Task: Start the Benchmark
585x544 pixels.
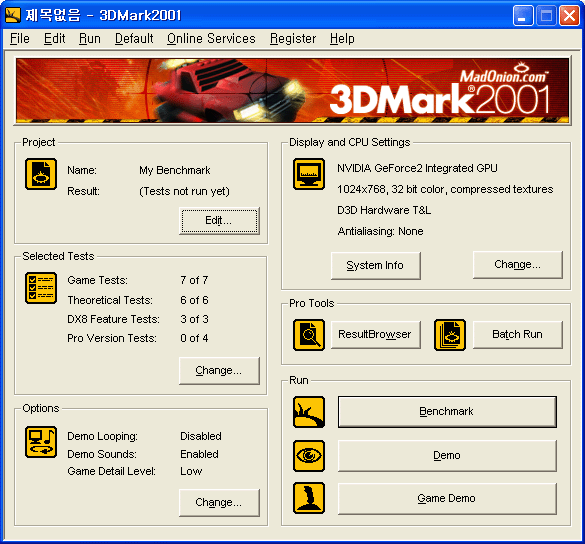Action: pos(447,412)
